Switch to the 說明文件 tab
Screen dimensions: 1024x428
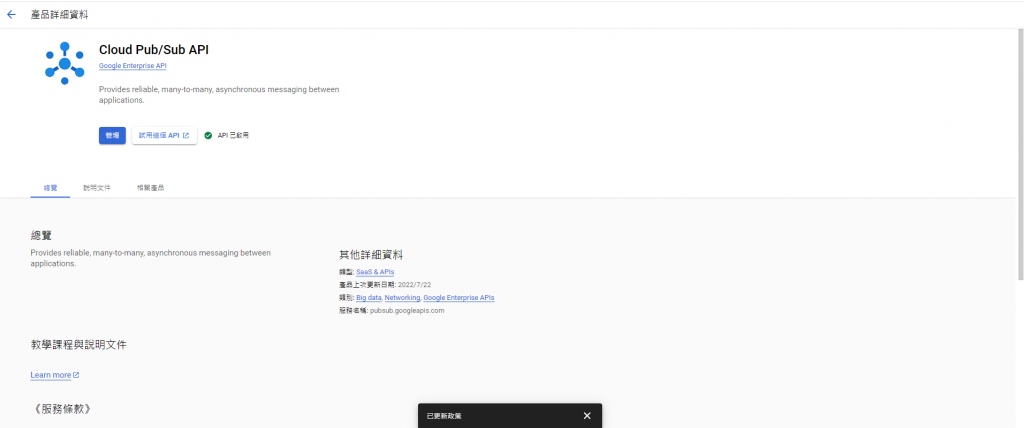click(x=97, y=188)
